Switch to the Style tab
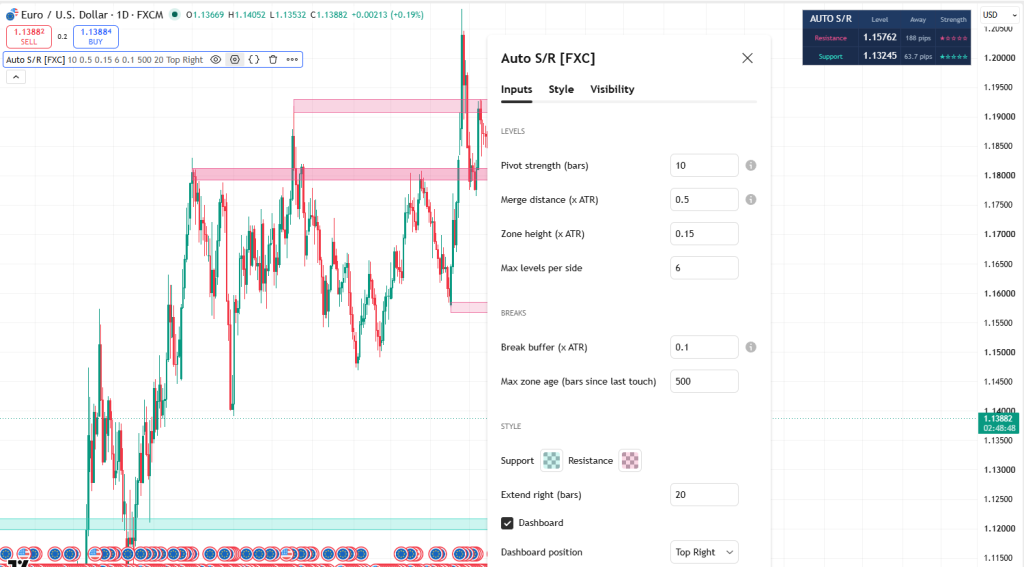This screenshot has height=567, width=1024. (x=561, y=89)
